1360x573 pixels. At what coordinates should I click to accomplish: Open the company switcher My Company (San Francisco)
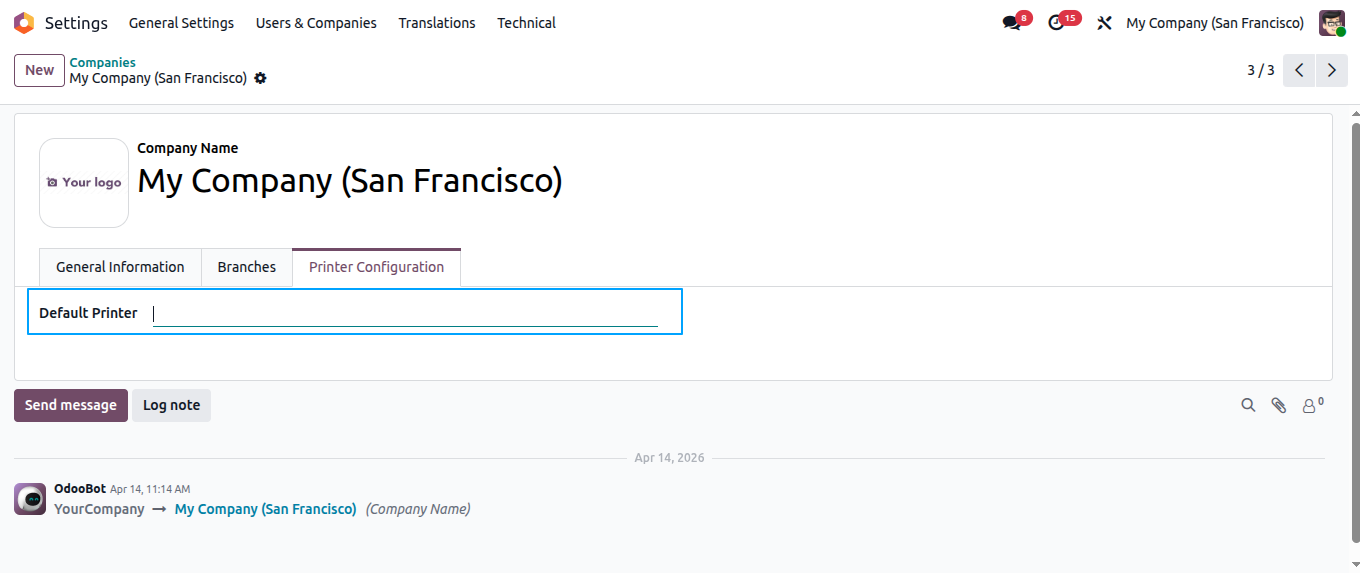pos(1215,23)
